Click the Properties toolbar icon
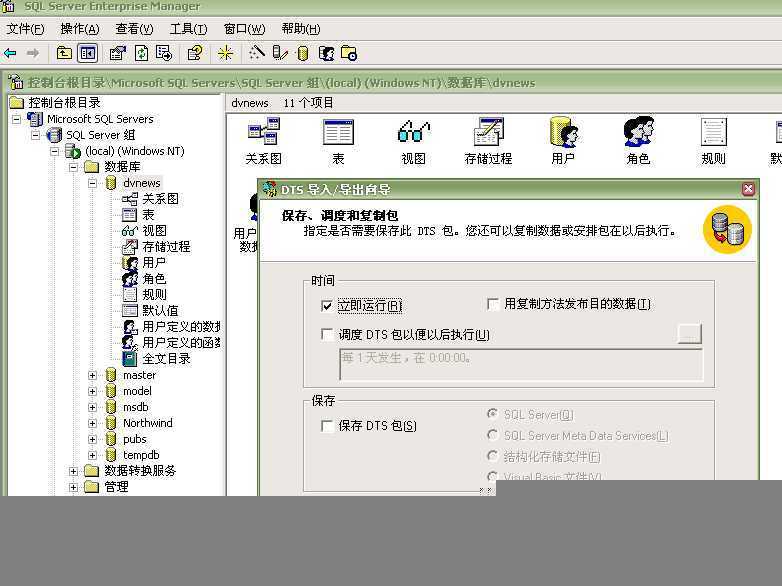Viewport: 782px width, 586px height. tap(118, 53)
